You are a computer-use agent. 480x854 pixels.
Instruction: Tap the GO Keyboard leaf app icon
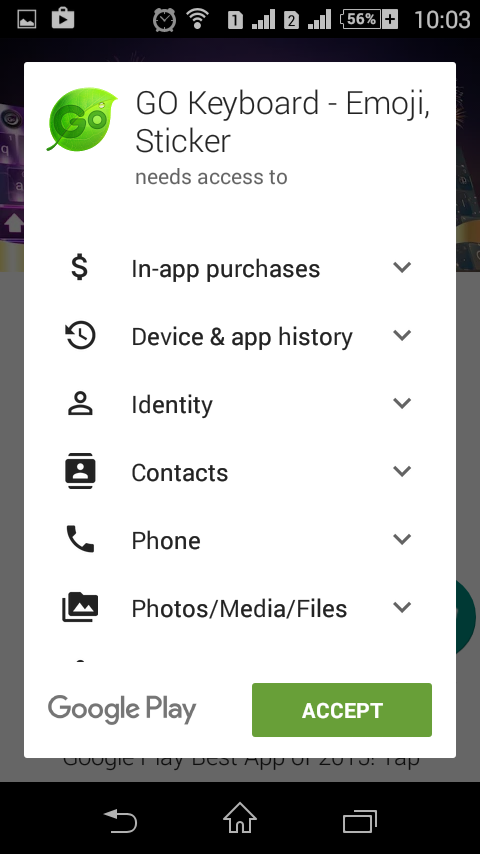(x=82, y=120)
